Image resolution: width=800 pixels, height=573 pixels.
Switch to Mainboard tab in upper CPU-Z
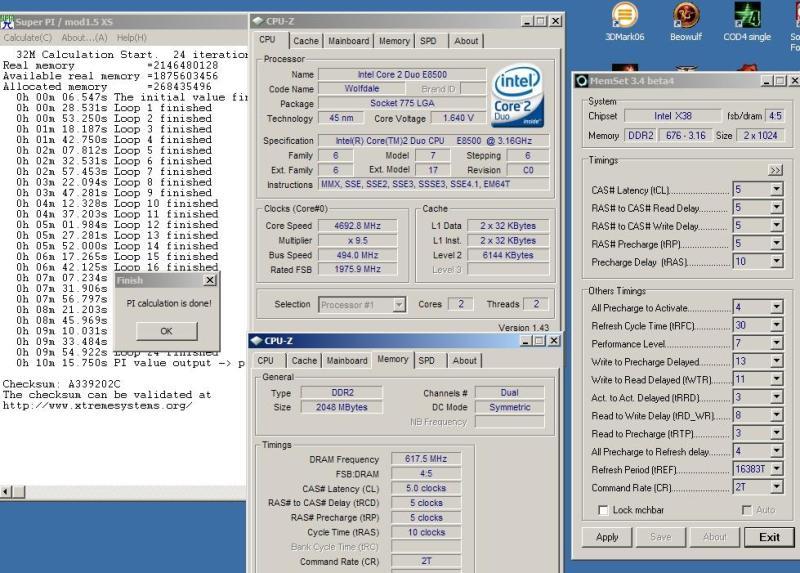(348, 41)
